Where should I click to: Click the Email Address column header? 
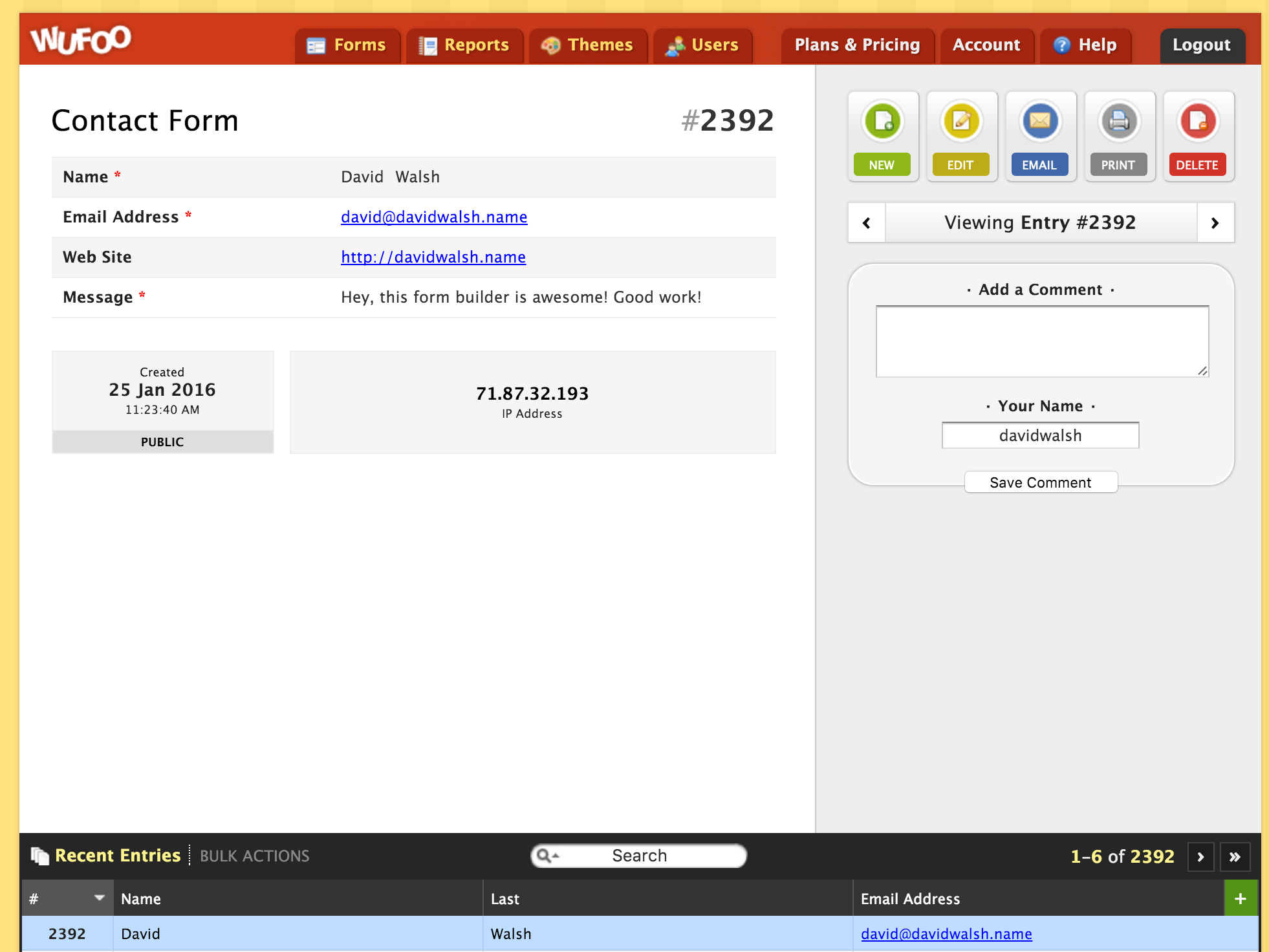1039,898
